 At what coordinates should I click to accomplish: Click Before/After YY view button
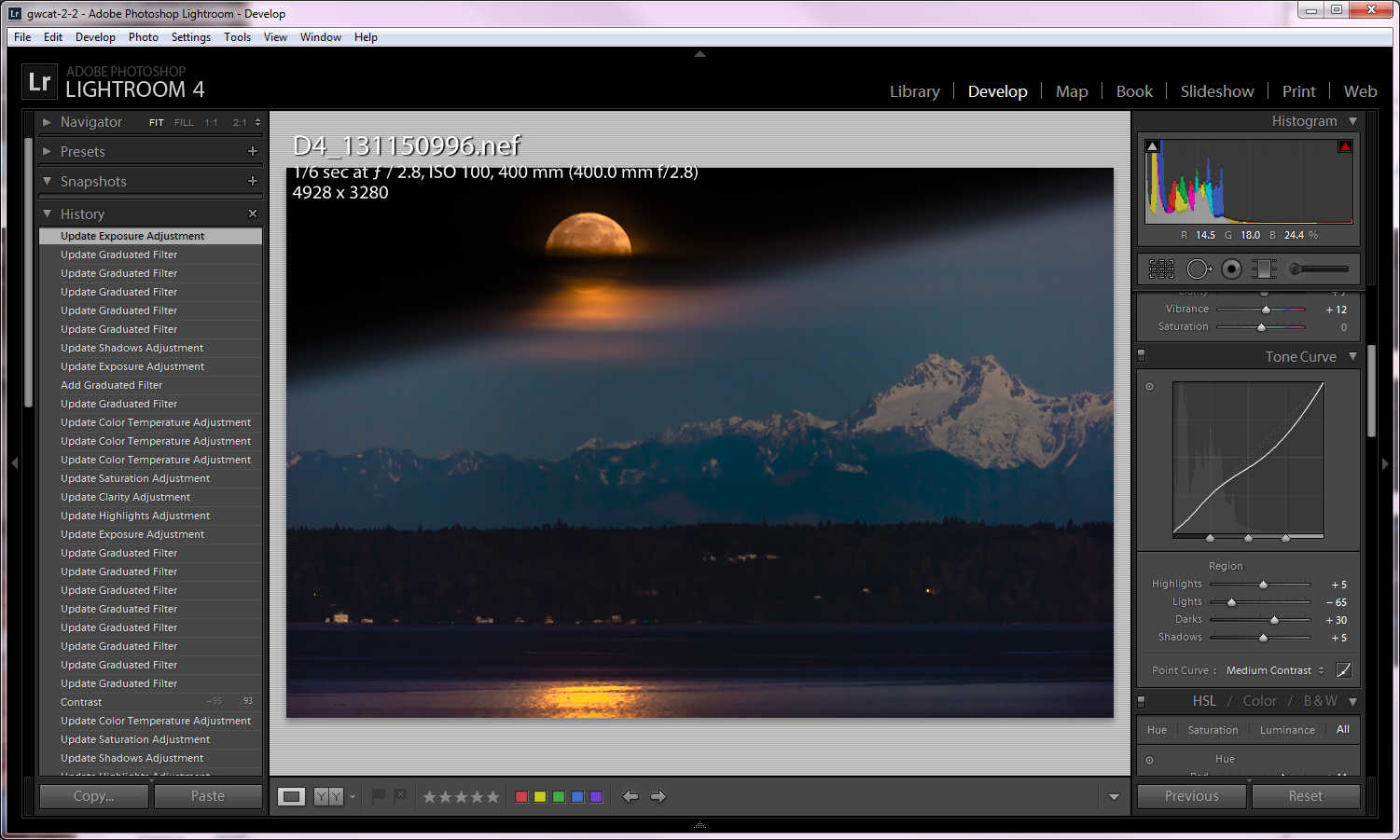pos(328,796)
